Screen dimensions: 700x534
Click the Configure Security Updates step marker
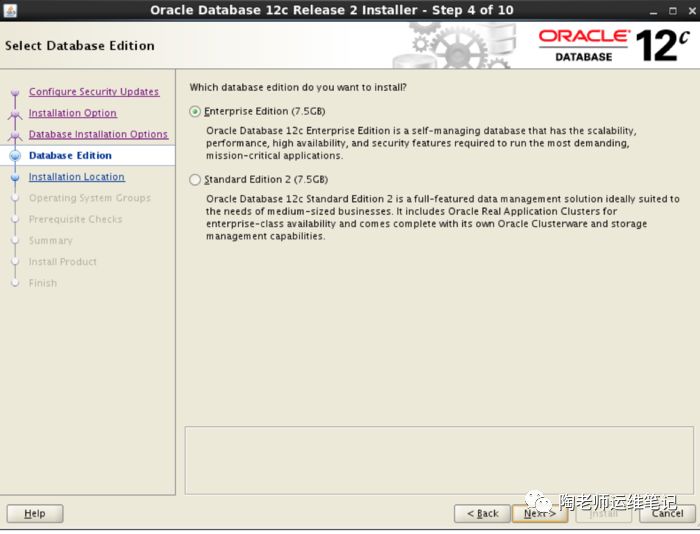click(15, 92)
